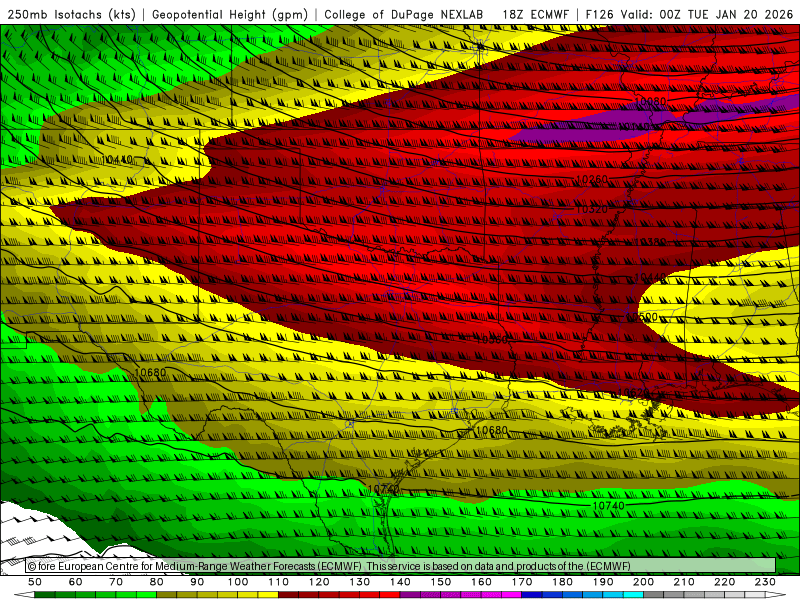
Task: Click the 10080 height contour label
Action: (650, 102)
